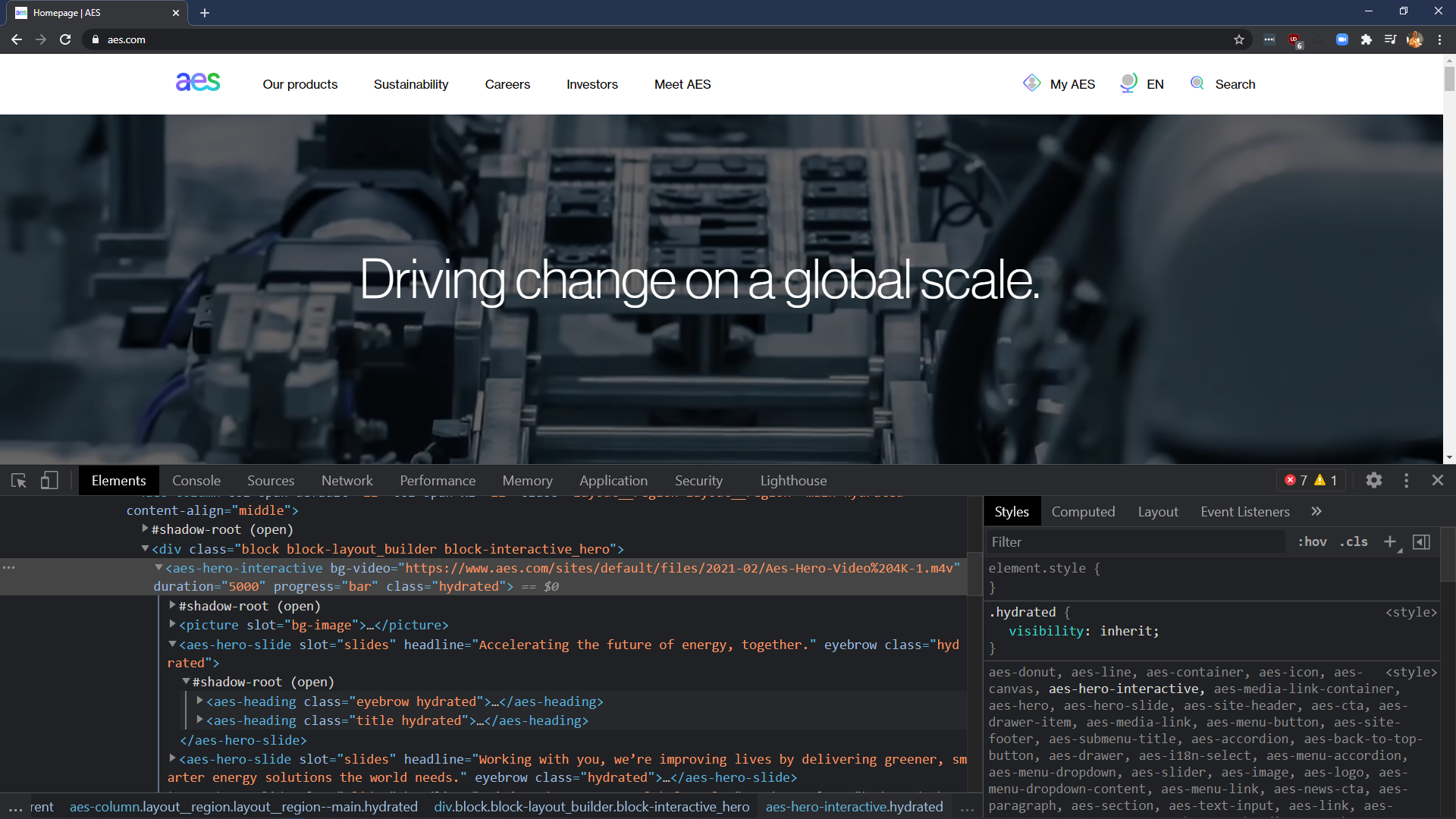Screen dimensions: 1456x819
Task: Toggle the .cls class editor
Action: coord(1354,541)
